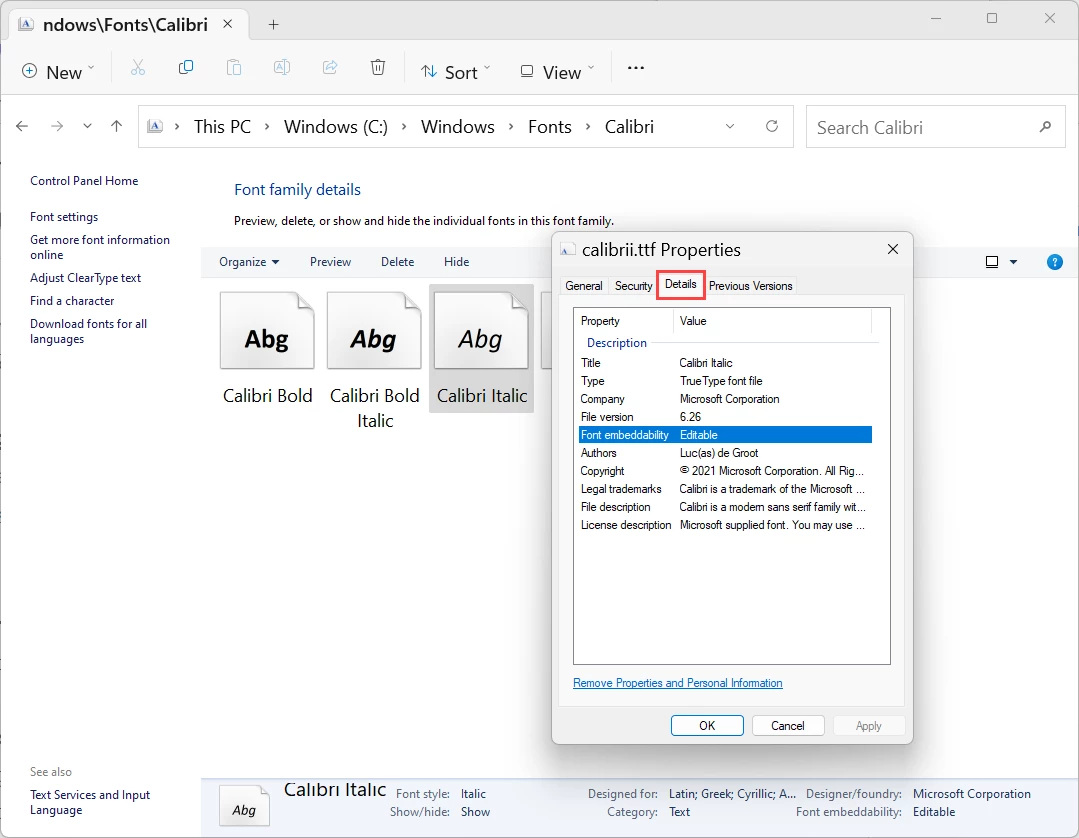Open Find a character link
1079x838 pixels.
(72, 301)
